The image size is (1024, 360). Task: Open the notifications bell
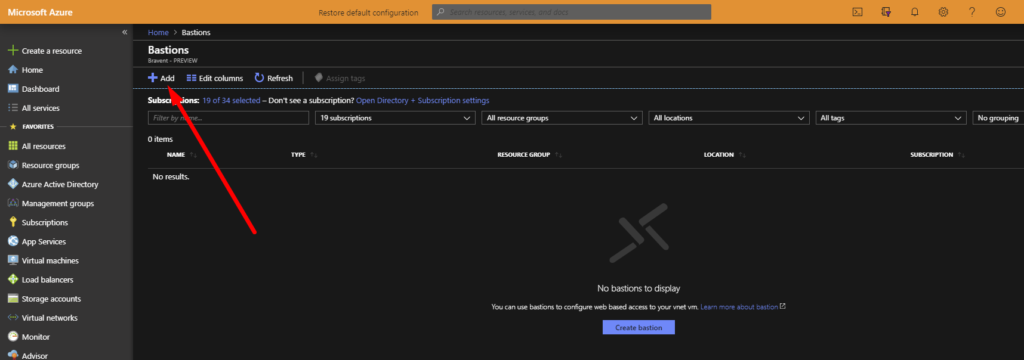914,12
